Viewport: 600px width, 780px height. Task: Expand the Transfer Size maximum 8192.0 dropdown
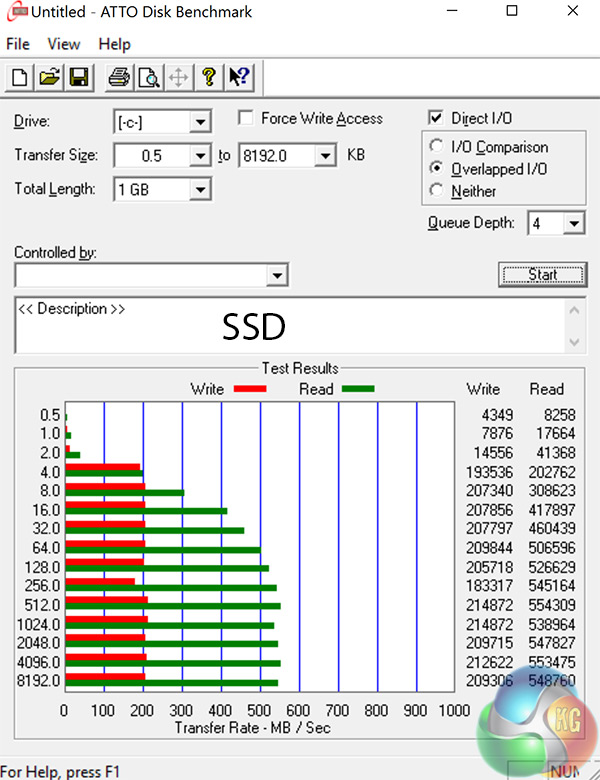pyautogui.click(x=325, y=156)
